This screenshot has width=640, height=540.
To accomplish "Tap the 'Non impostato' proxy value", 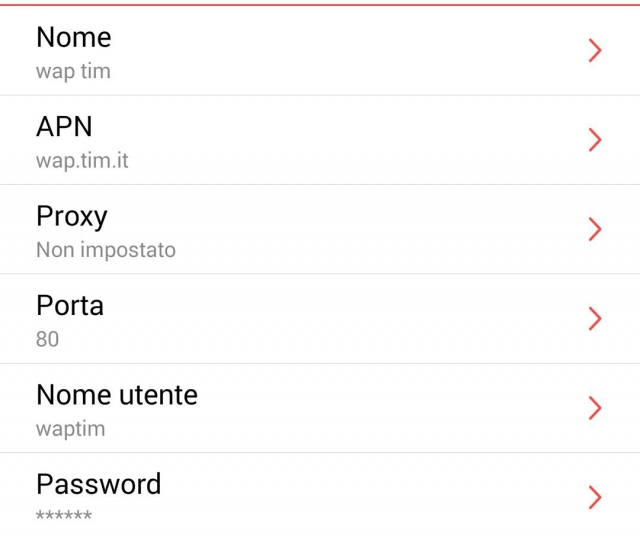I will pos(105,250).
